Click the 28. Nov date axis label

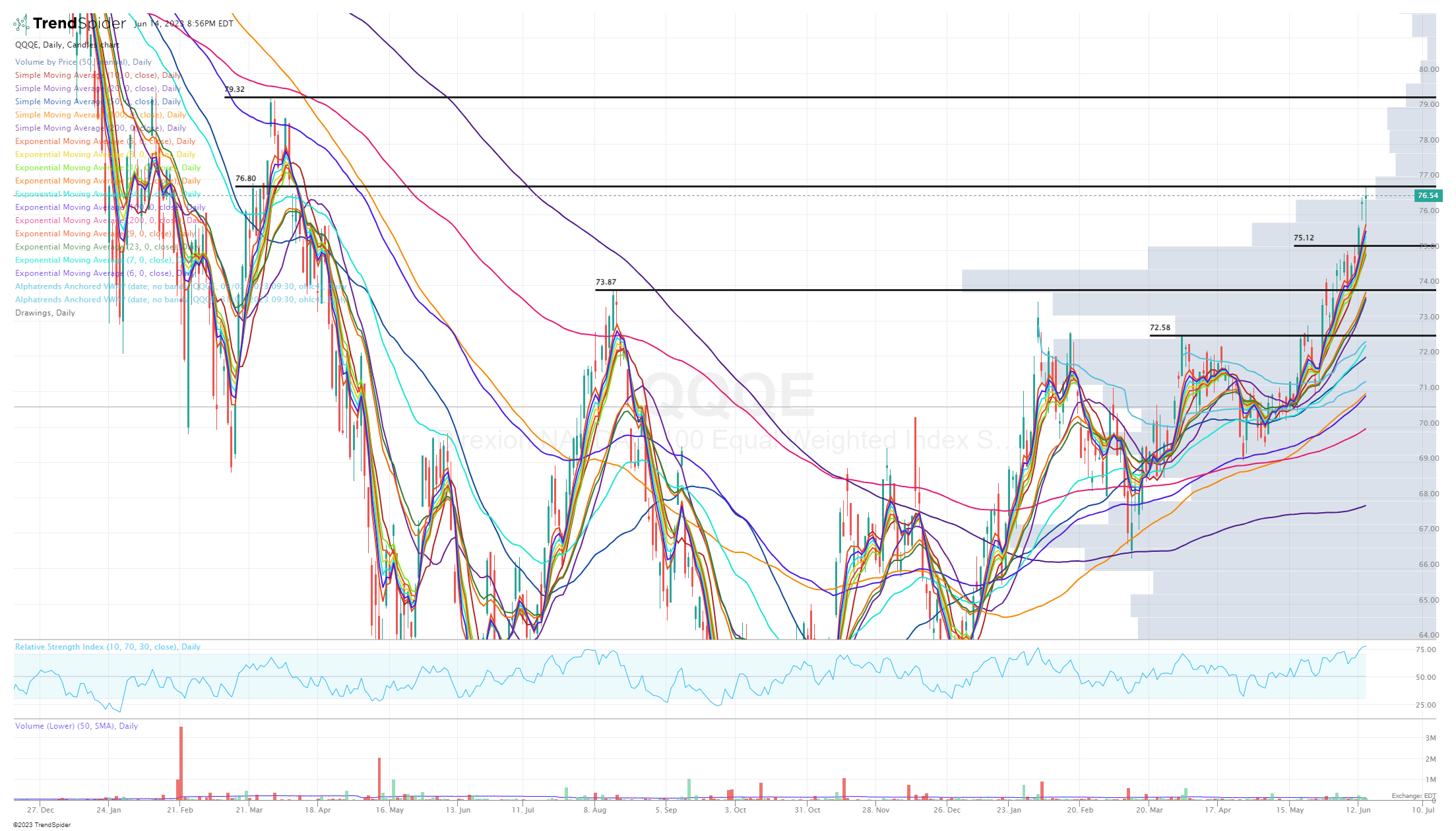tap(875, 811)
